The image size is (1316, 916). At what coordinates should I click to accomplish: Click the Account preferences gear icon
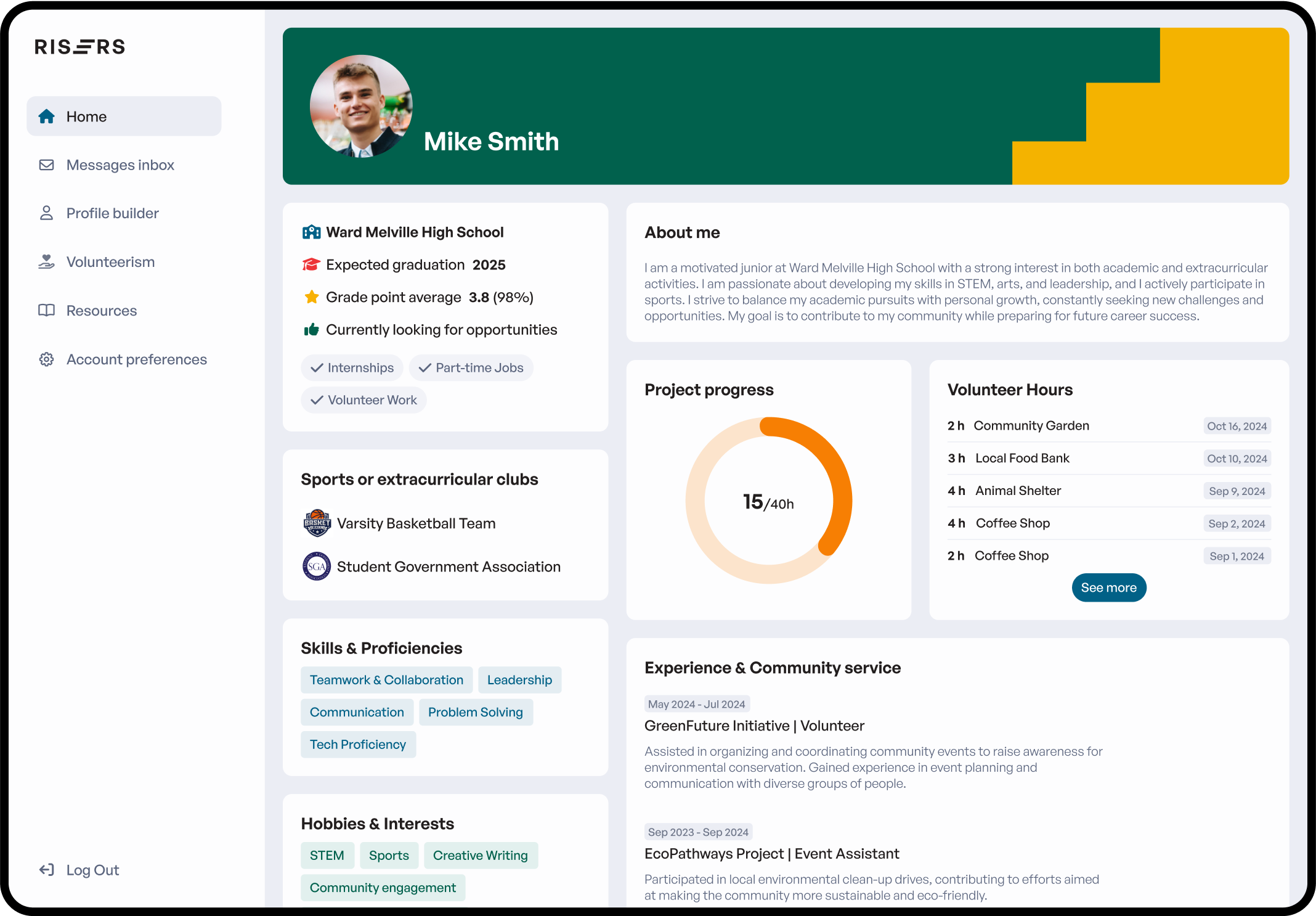coord(46,359)
